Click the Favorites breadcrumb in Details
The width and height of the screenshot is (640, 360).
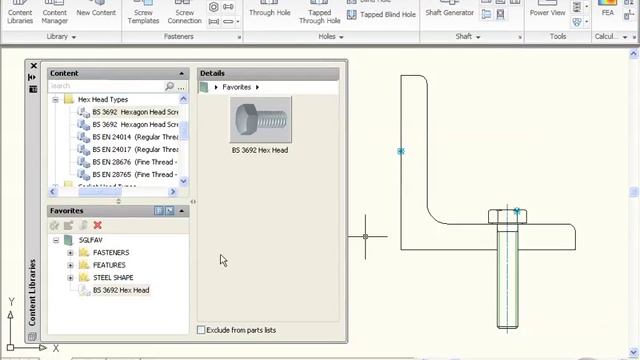pos(236,87)
